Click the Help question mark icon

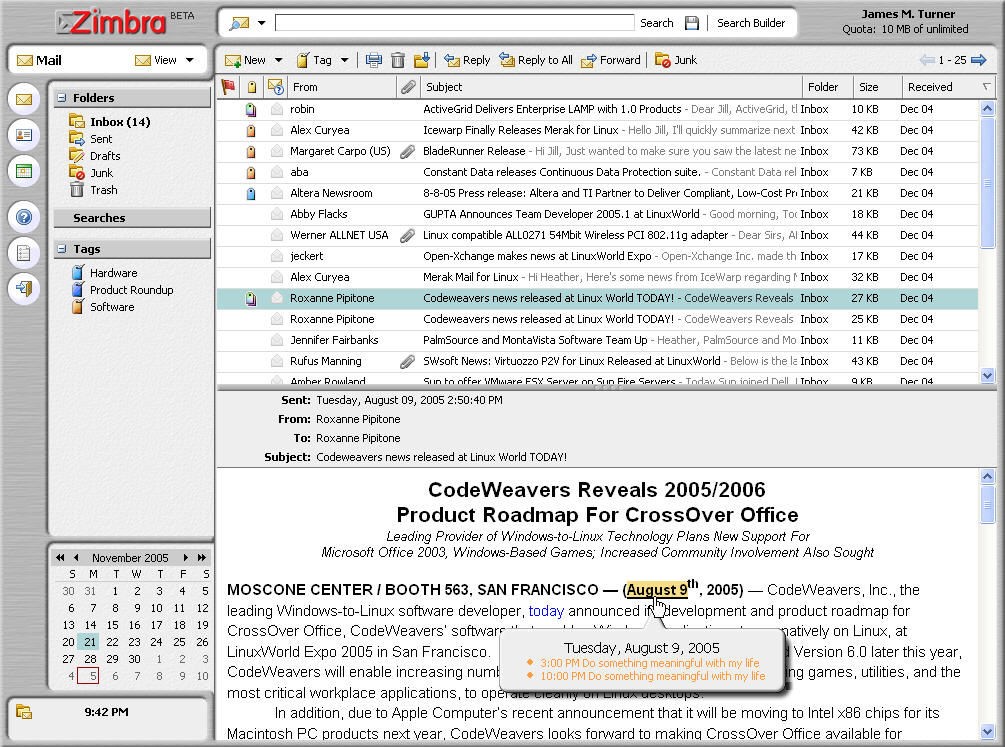click(24, 217)
